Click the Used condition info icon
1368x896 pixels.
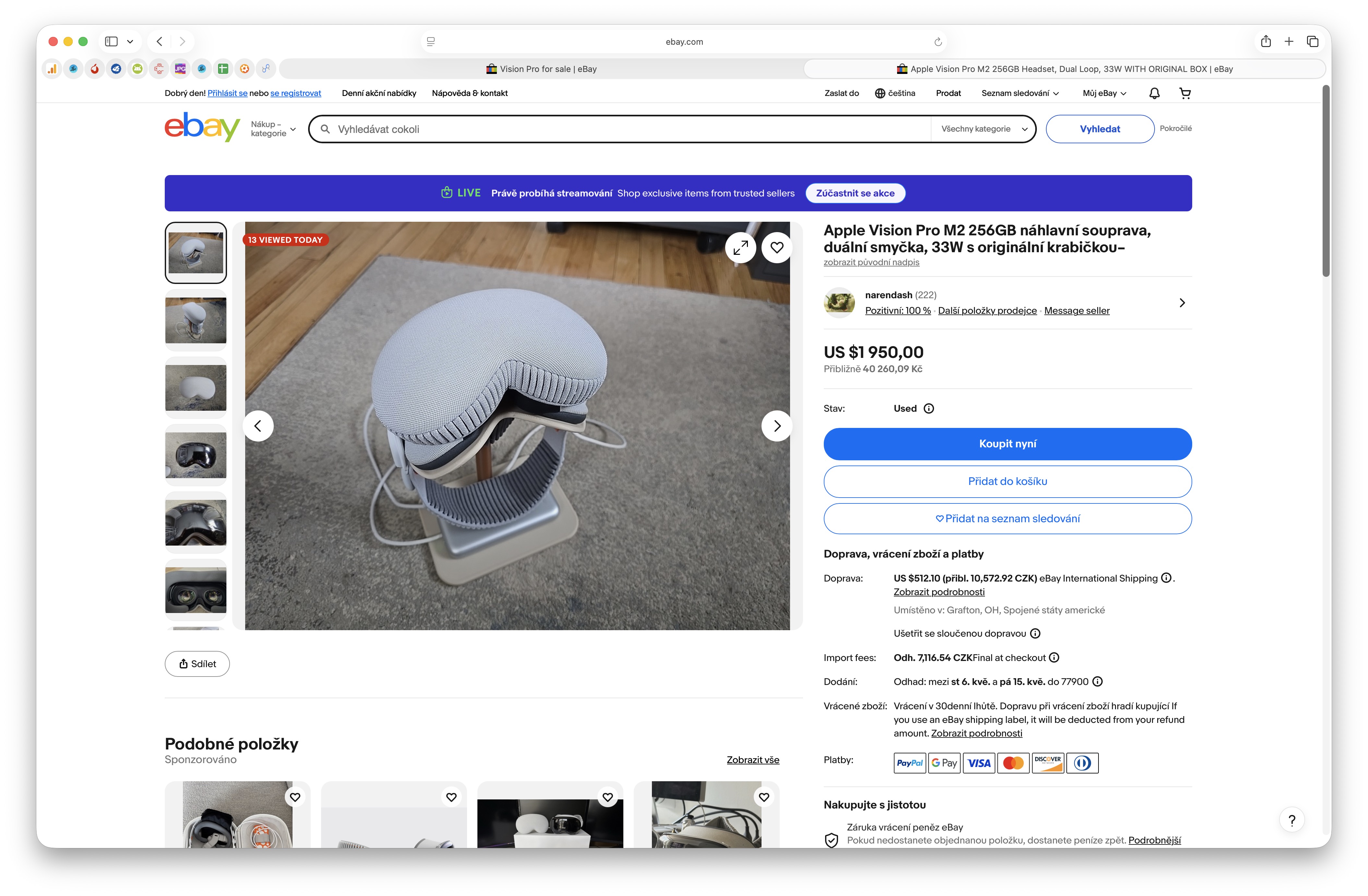(928, 408)
